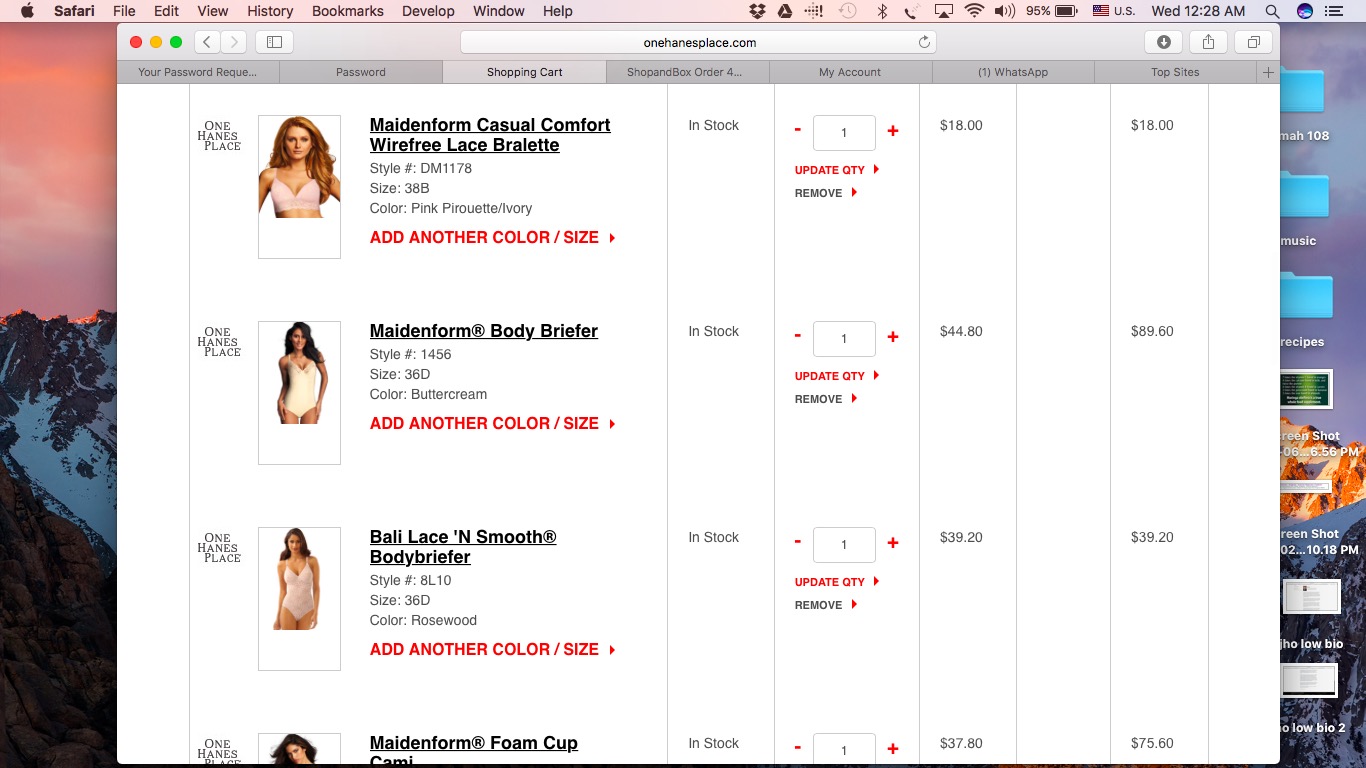Add a new tab with the plus button
The image size is (1366, 768).
click(1268, 72)
